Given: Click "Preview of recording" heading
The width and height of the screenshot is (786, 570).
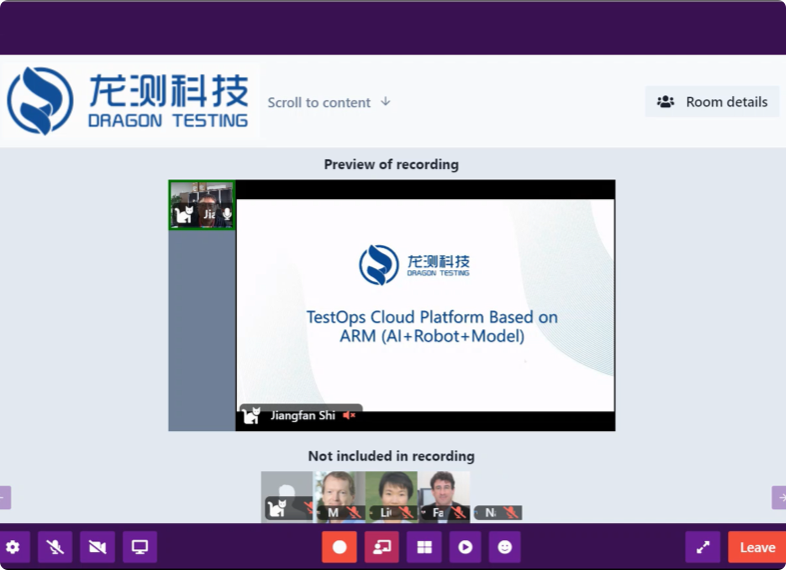Looking at the screenshot, I should 391,164.
